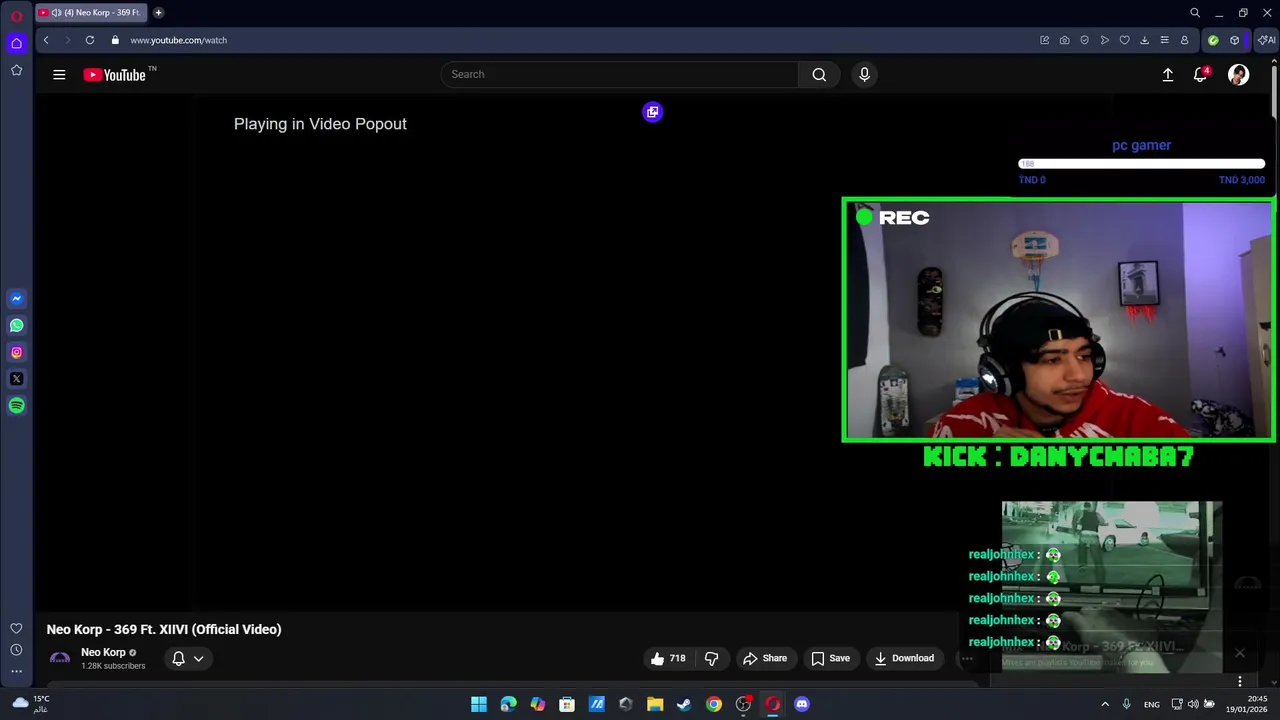The width and height of the screenshot is (1280, 720).
Task: Expand the notification preference chevron
Action: click(198, 658)
